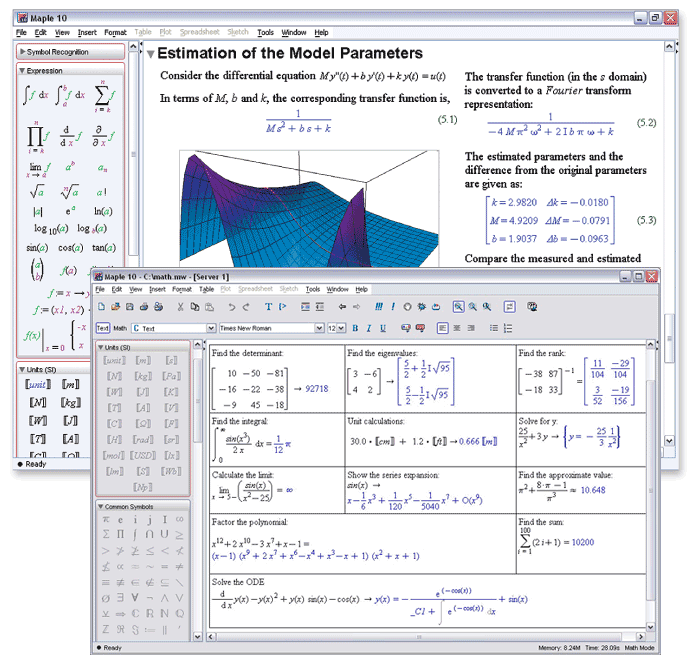Center align the text

click(457, 328)
